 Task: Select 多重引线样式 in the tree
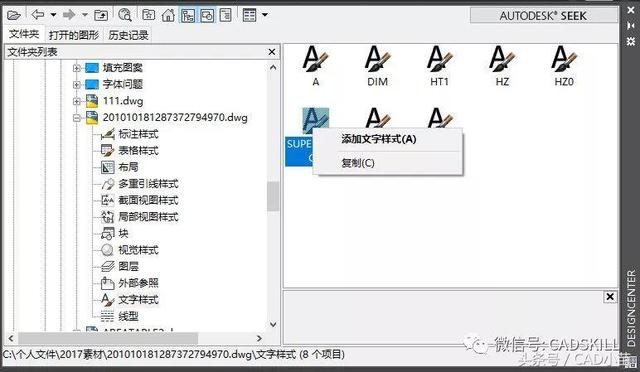tap(148, 184)
